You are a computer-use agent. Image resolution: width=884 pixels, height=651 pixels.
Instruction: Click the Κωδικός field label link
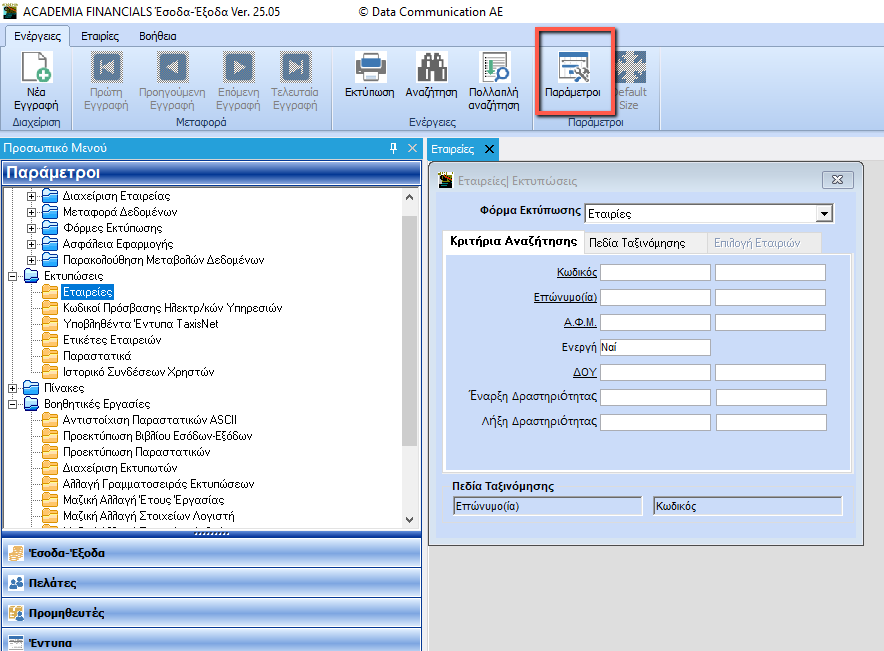577,272
